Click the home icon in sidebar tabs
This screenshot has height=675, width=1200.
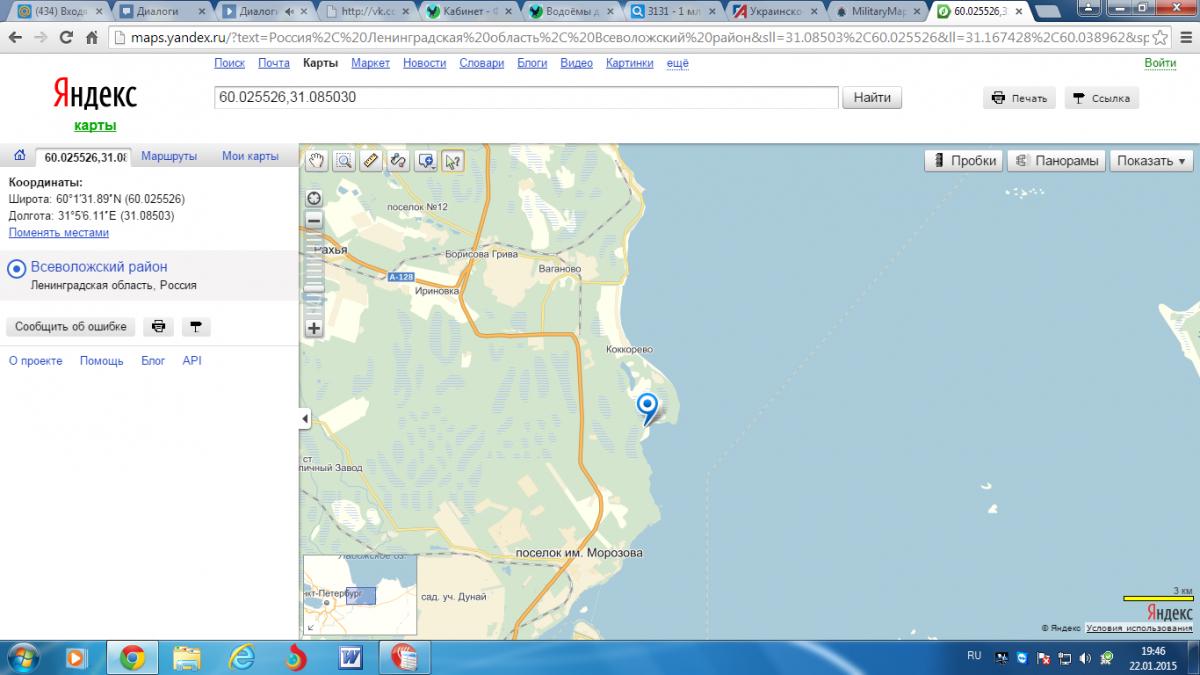coord(19,156)
